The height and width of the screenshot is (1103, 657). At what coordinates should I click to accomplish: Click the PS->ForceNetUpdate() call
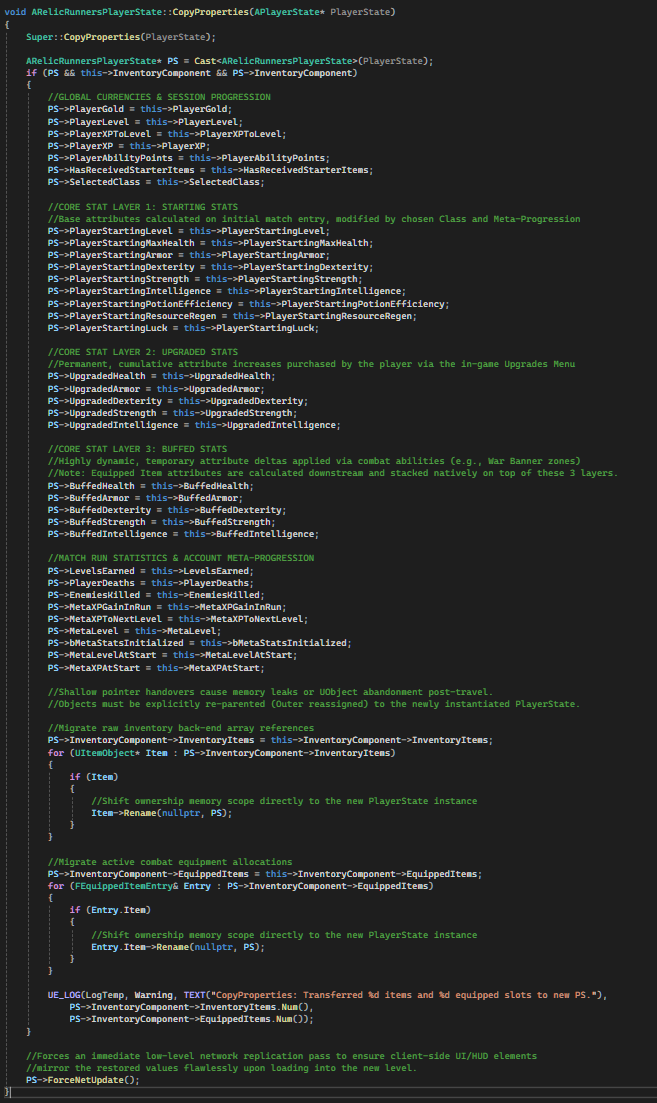tap(83, 1080)
